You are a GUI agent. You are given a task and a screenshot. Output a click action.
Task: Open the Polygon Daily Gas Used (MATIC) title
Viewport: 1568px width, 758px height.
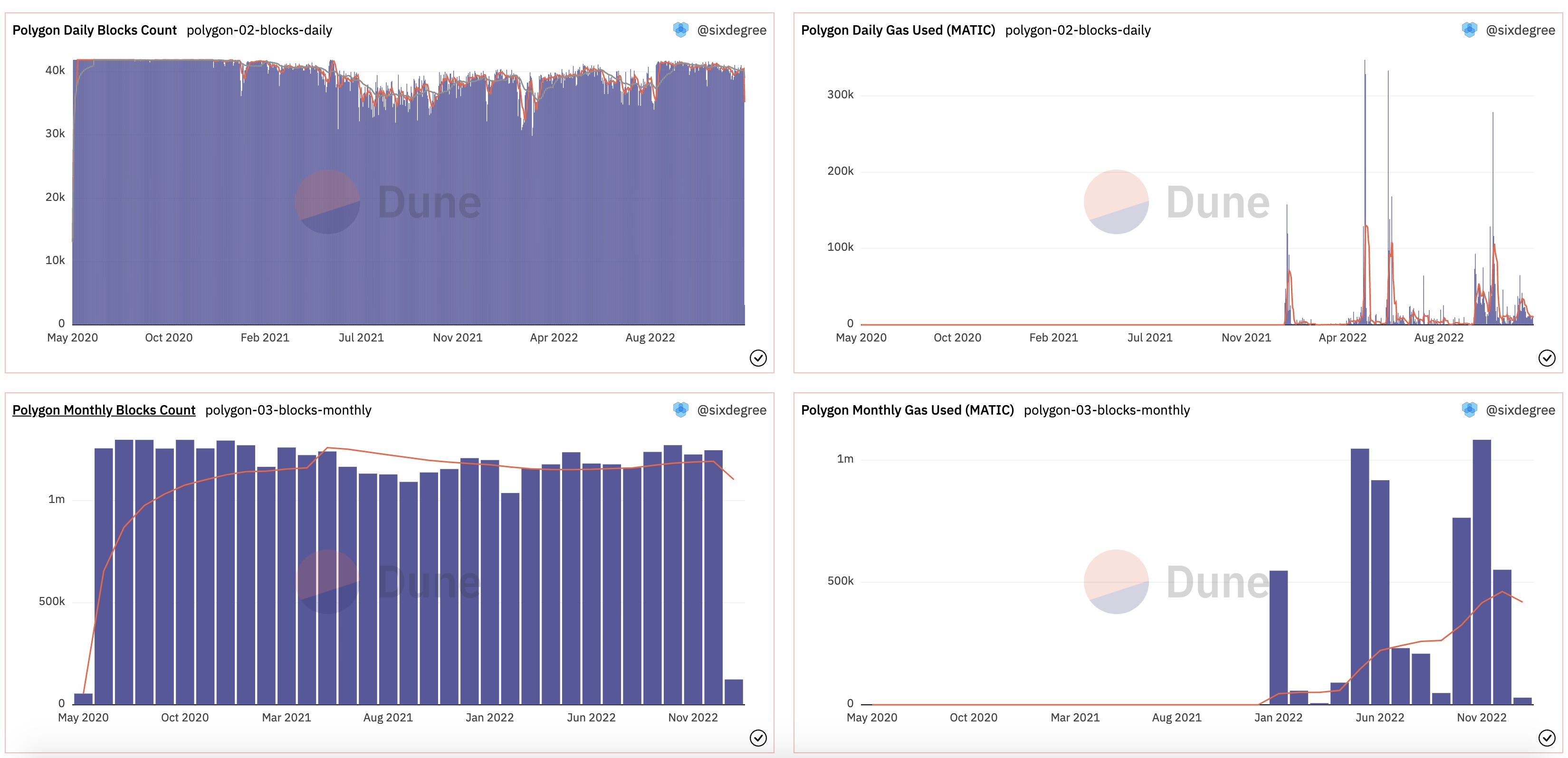898,30
